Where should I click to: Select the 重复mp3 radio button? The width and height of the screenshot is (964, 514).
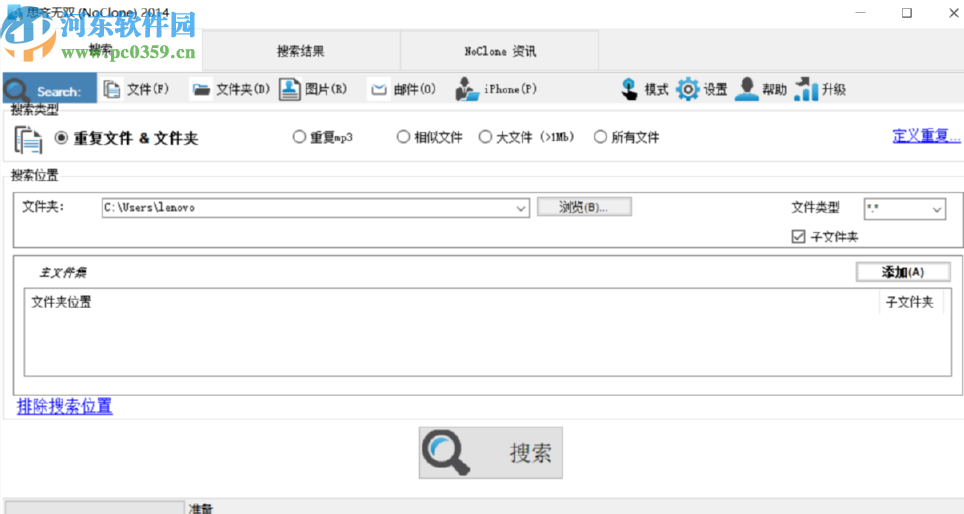click(299, 136)
